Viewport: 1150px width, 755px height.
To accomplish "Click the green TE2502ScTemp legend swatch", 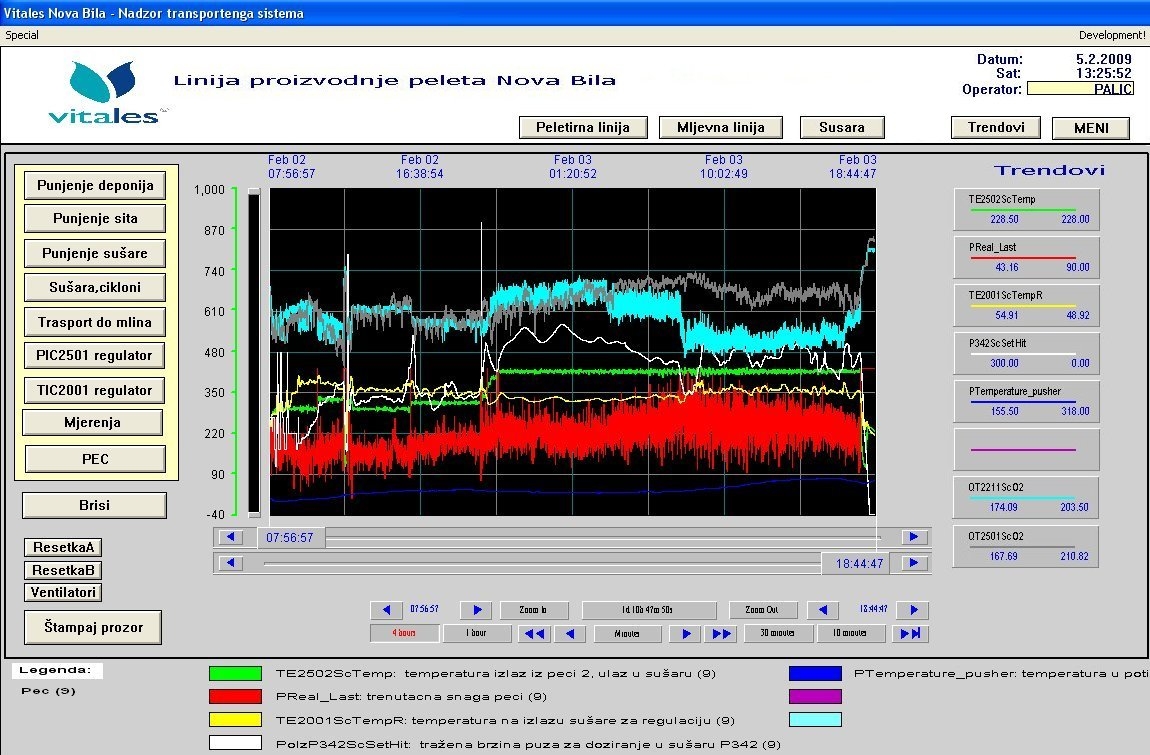I will pyautogui.click(x=235, y=674).
